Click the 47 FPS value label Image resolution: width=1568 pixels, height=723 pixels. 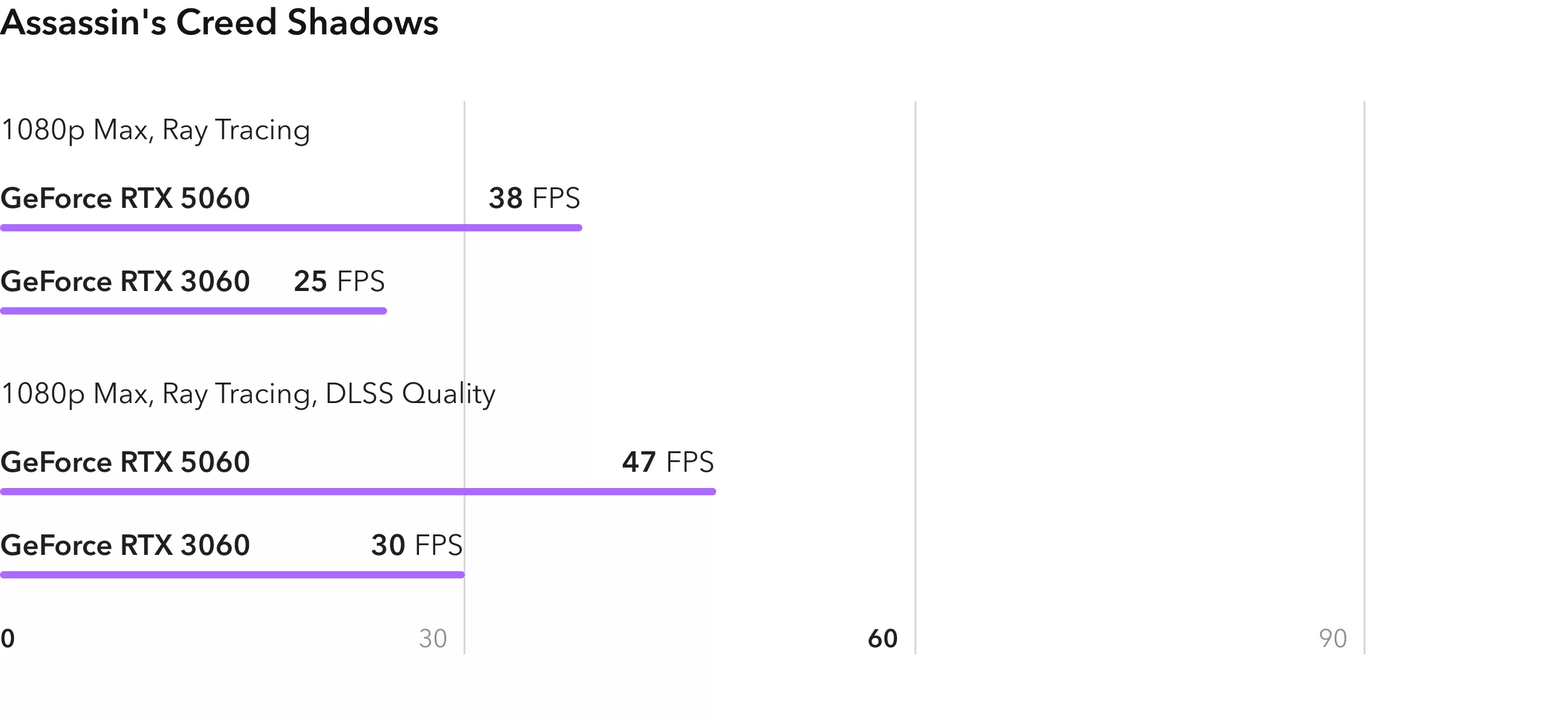tap(668, 462)
